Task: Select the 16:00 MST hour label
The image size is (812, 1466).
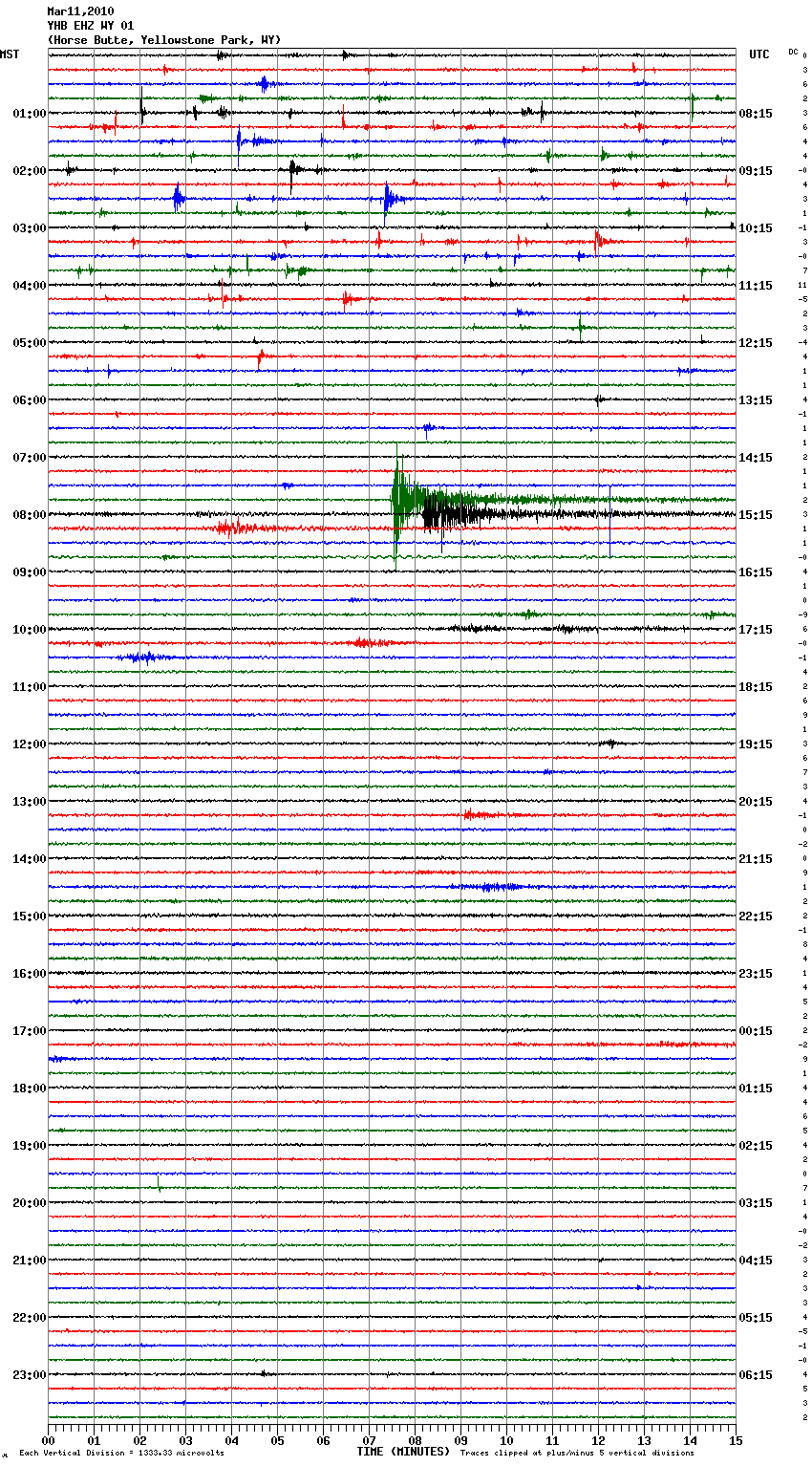Action: click(x=30, y=974)
